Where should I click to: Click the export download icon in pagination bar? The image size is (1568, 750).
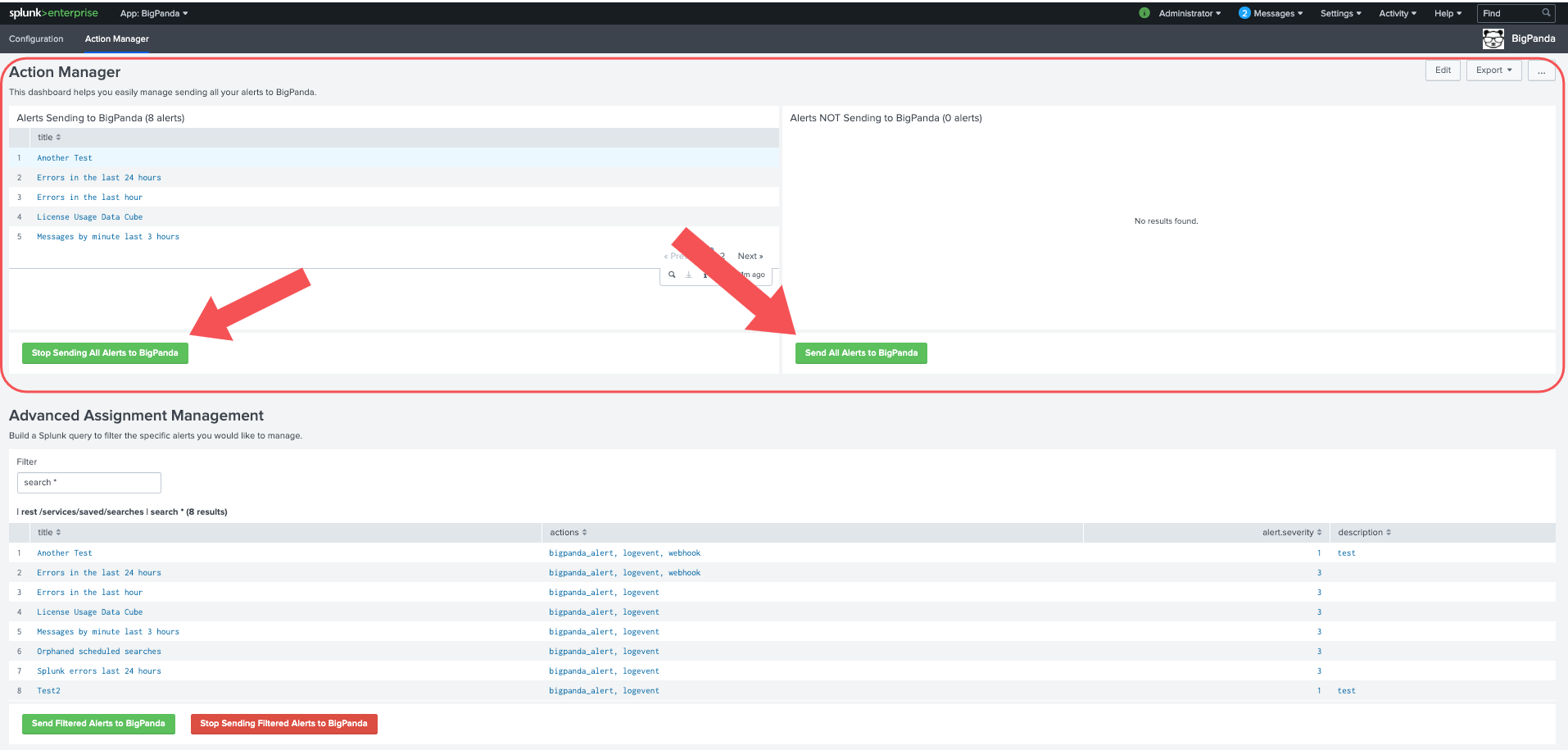[688, 275]
